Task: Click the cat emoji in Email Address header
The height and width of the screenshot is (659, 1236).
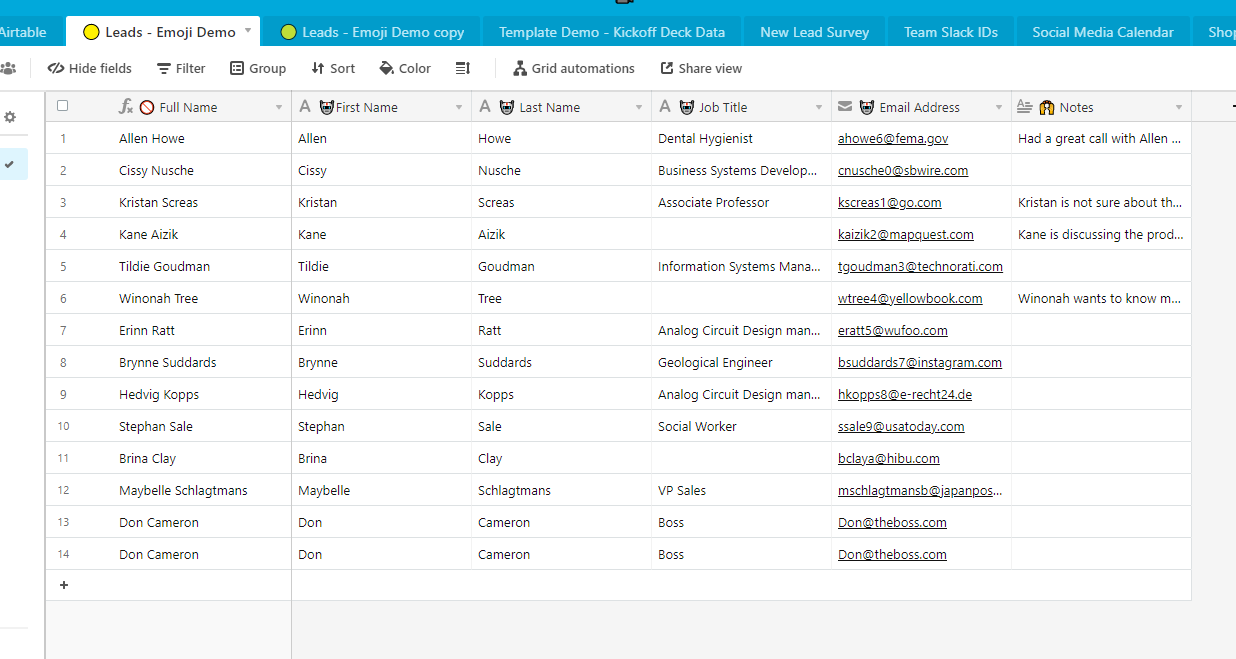Action: click(x=867, y=107)
